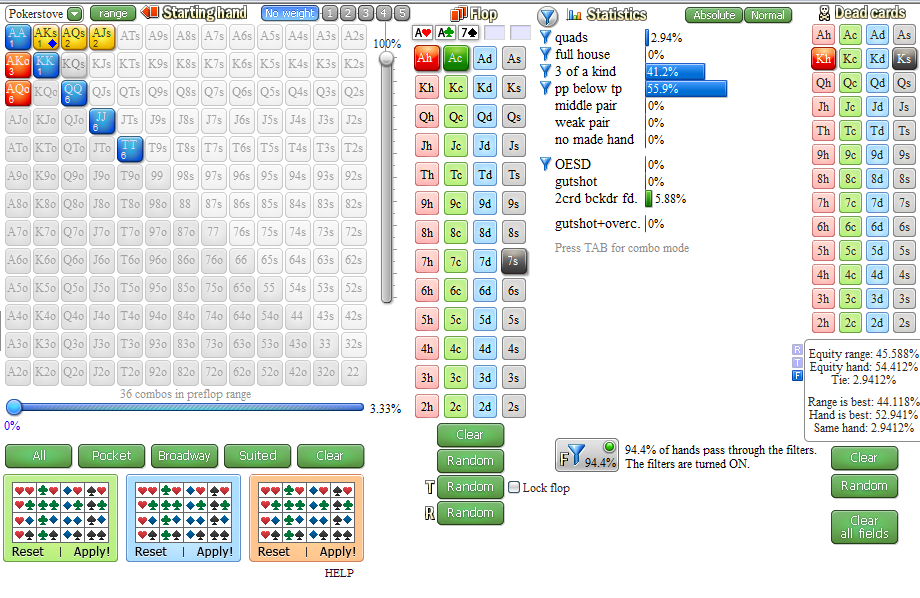Click the green range button
Screen dimensions: 920x598
click(113, 13)
